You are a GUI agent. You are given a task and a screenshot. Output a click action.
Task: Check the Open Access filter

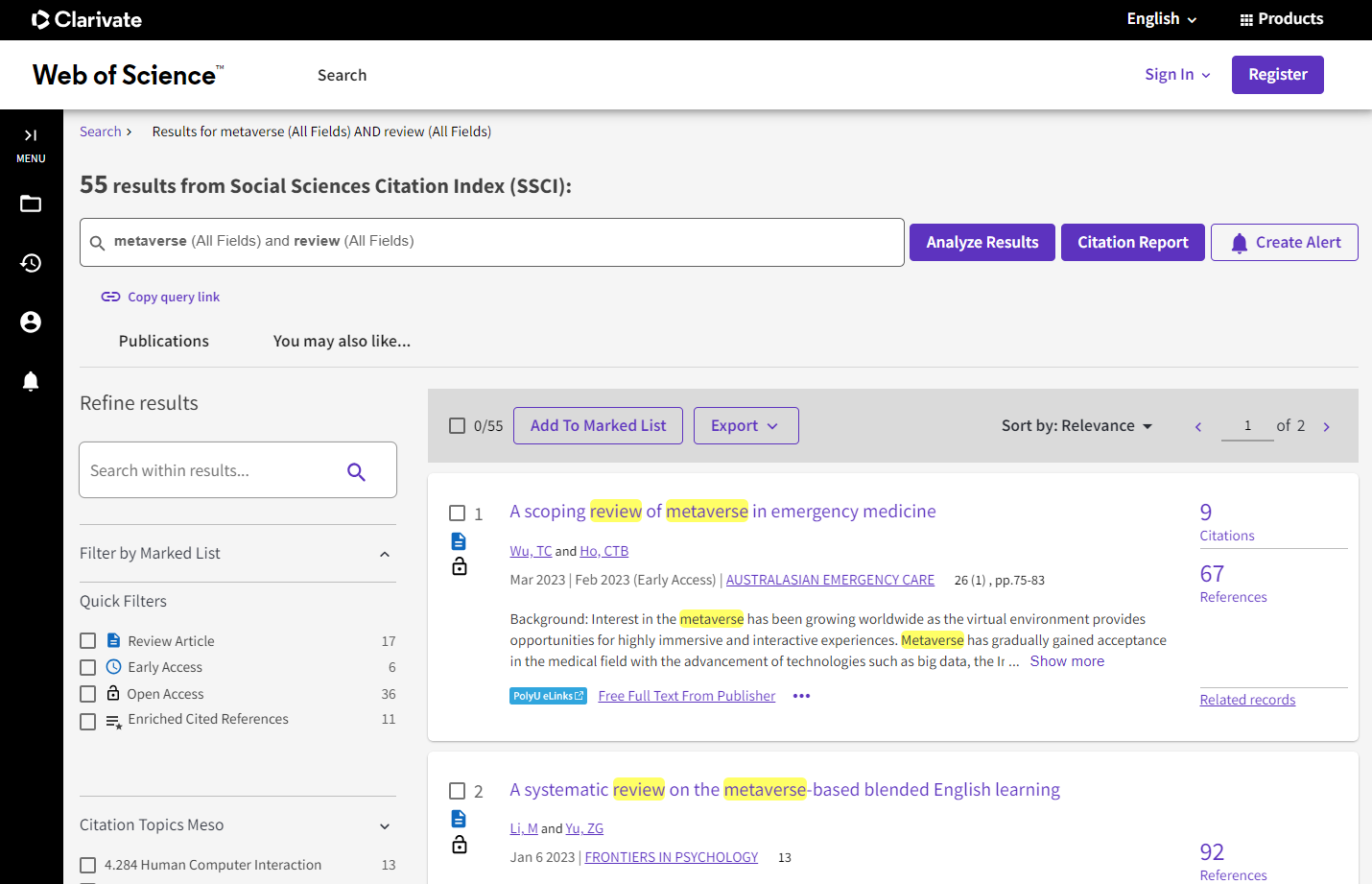coord(88,694)
